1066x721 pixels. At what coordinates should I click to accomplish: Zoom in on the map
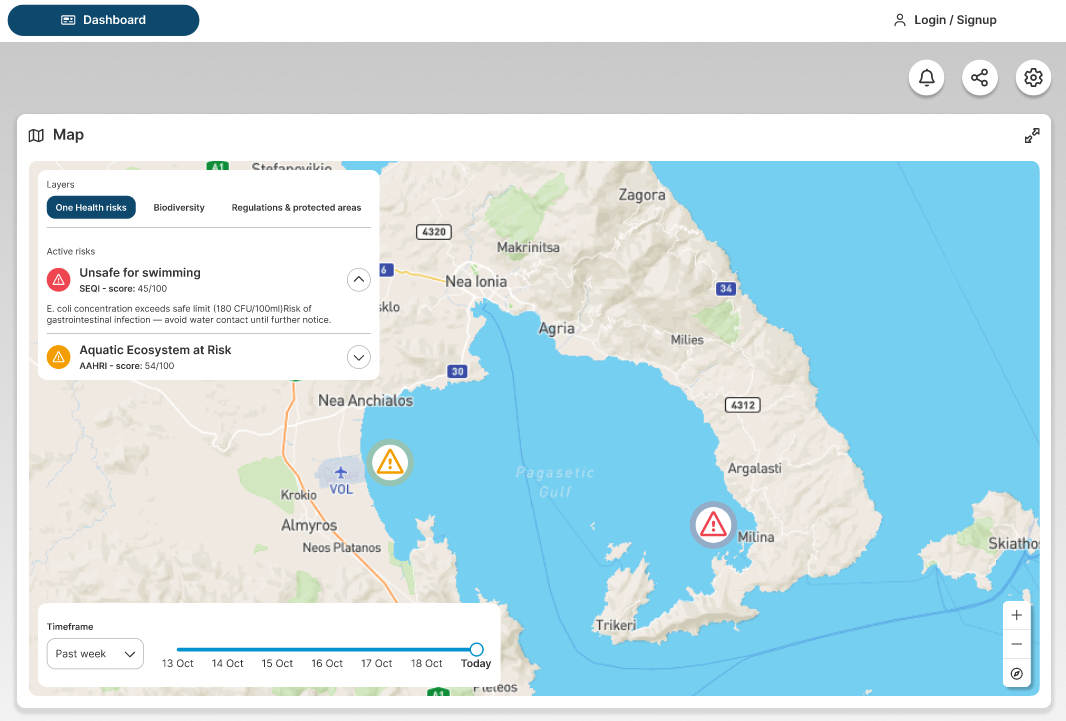pos(1016,615)
